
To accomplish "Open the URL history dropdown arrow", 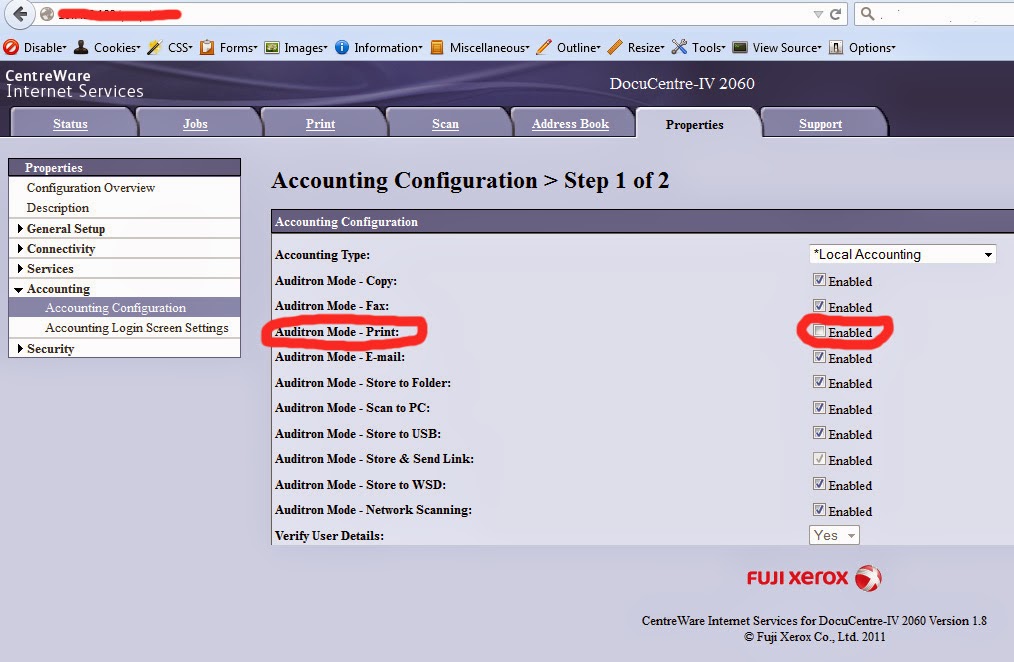I will [x=818, y=14].
